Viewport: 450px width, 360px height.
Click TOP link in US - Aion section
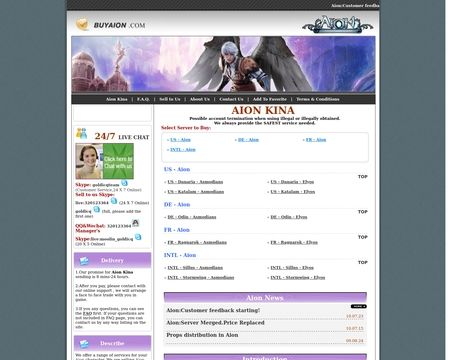click(x=363, y=177)
